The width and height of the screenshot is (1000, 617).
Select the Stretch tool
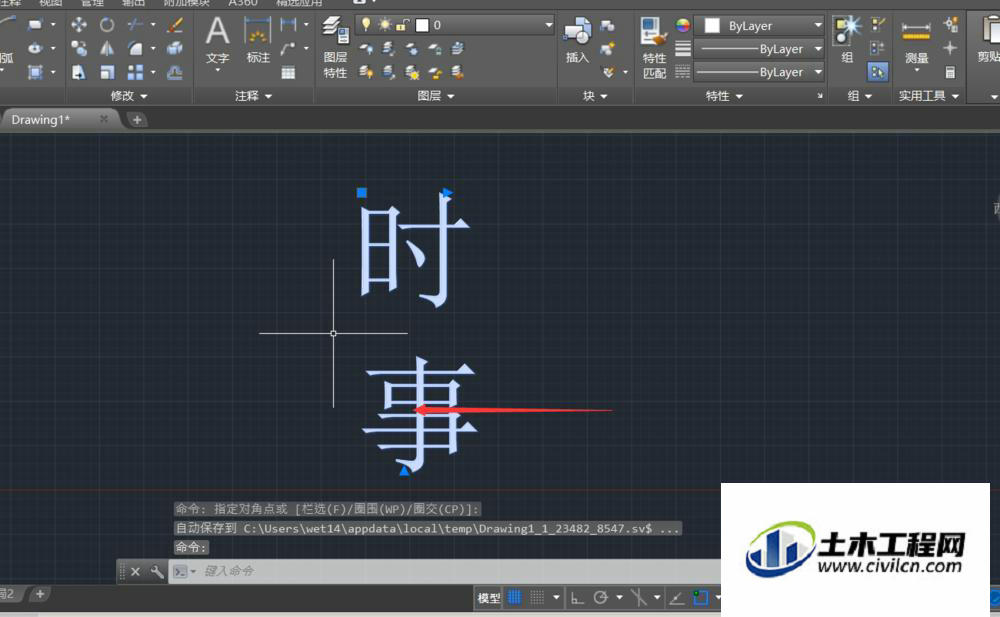(x=79, y=72)
